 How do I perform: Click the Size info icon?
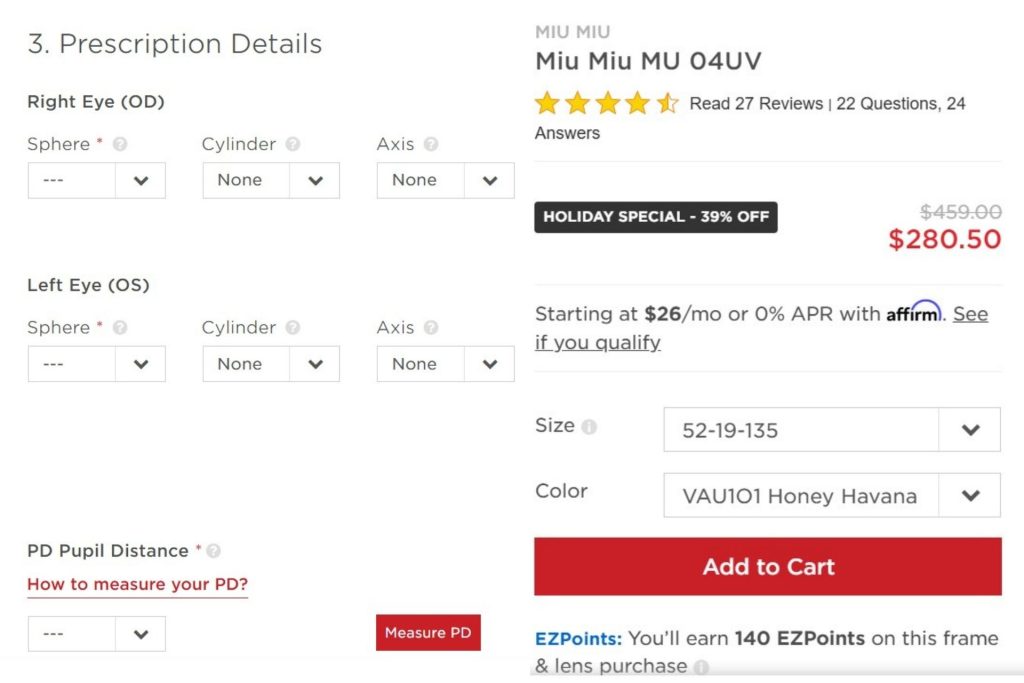pyautogui.click(x=589, y=427)
